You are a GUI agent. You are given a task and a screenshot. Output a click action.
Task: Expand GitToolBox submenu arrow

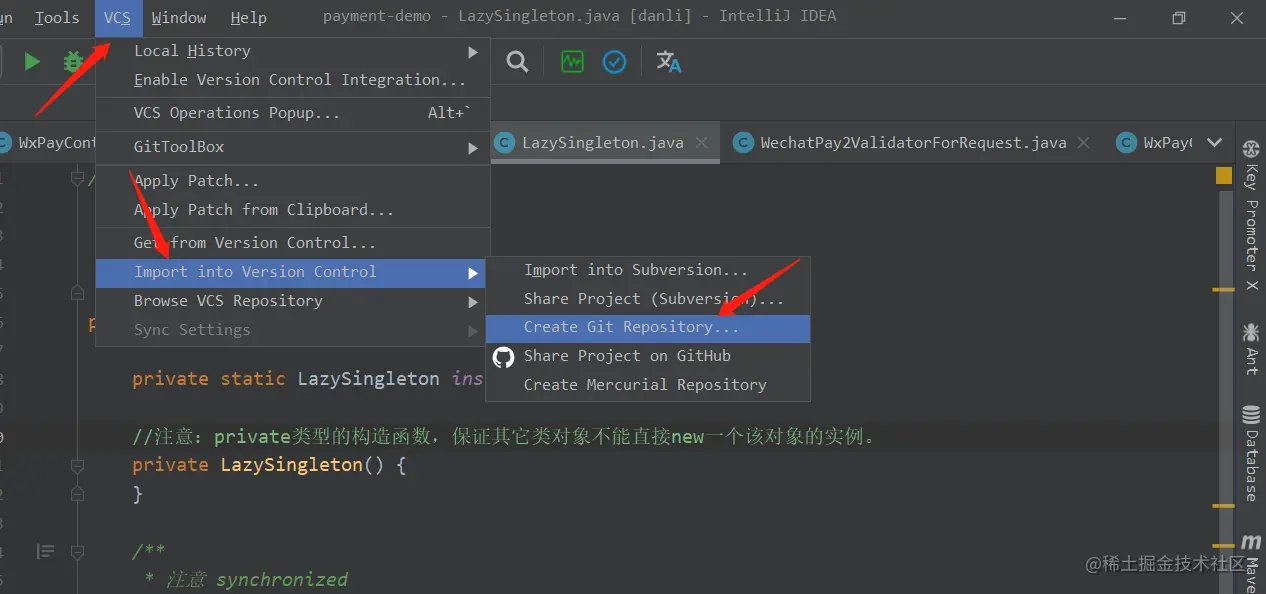[473, 148]
